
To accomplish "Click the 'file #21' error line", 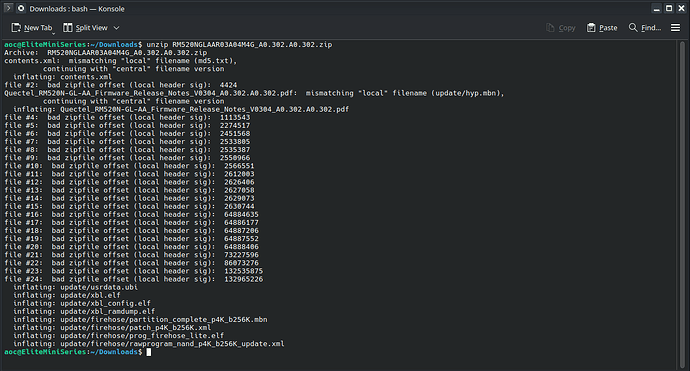I will [132, 255].
